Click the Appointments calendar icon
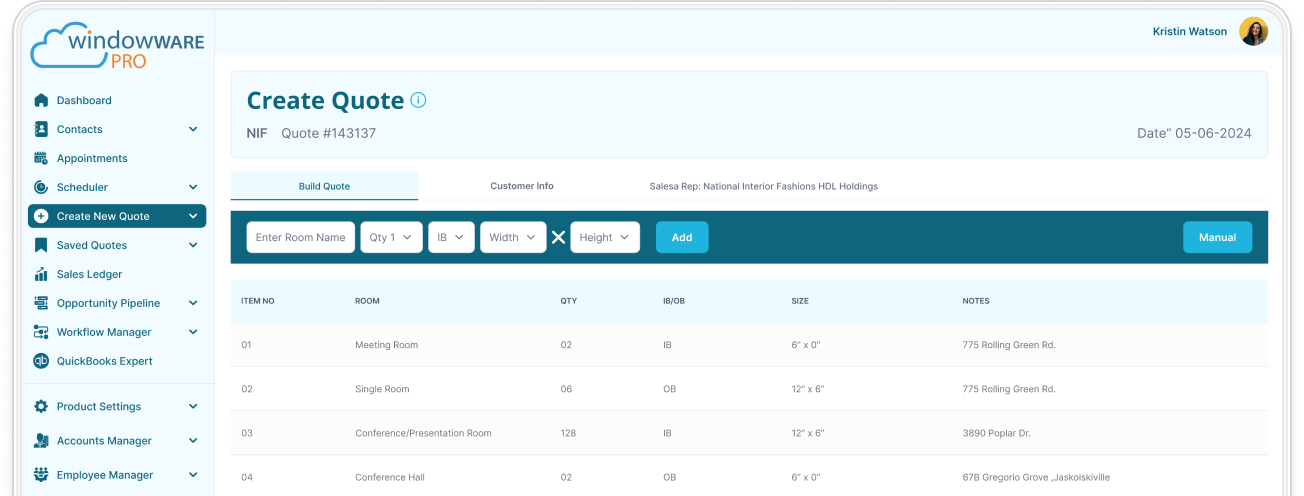1304x496 pixels. (41, 158)
